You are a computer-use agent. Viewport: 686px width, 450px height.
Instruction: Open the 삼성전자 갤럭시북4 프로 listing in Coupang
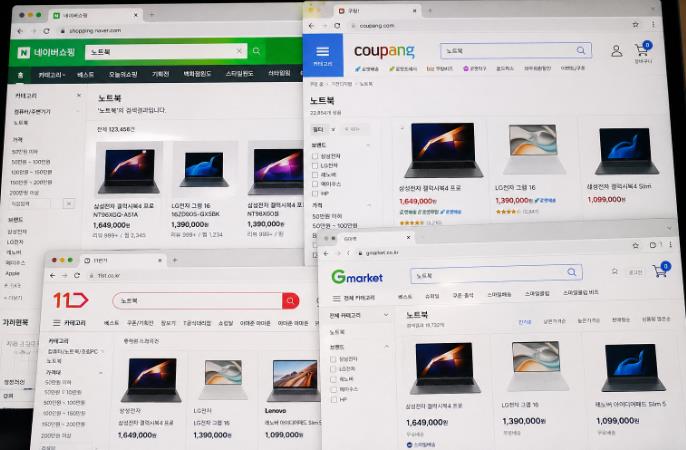[x=429, y=188]
